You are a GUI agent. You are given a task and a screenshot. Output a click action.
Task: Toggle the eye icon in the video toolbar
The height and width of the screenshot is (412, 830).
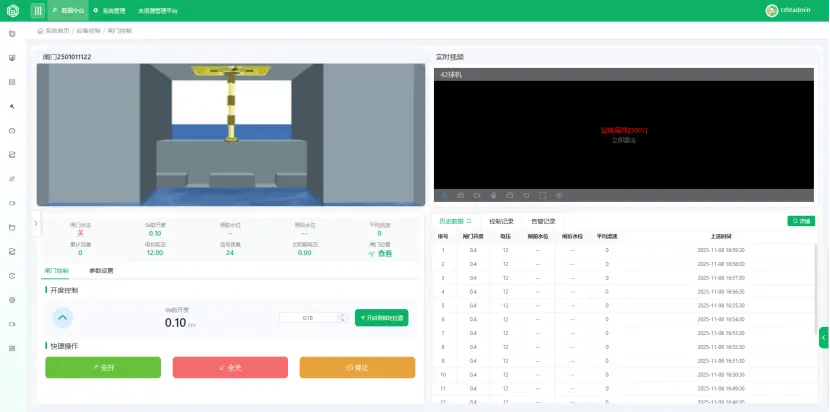[559, 195]
